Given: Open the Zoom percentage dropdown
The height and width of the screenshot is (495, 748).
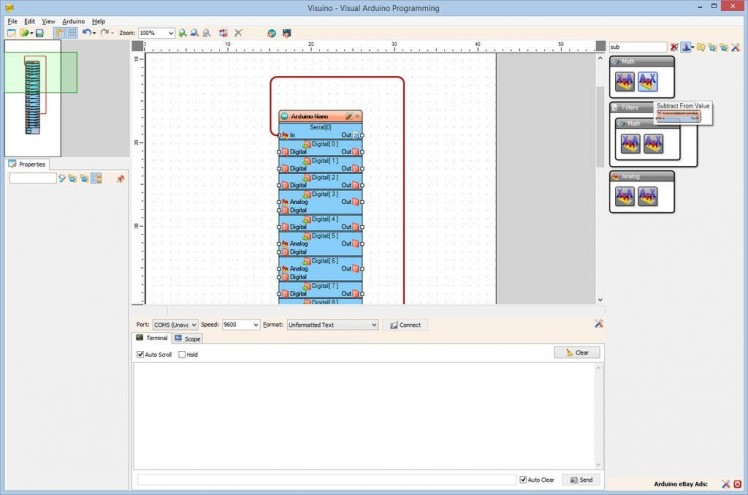Looking at the screenshot, I should pos(171,33).
